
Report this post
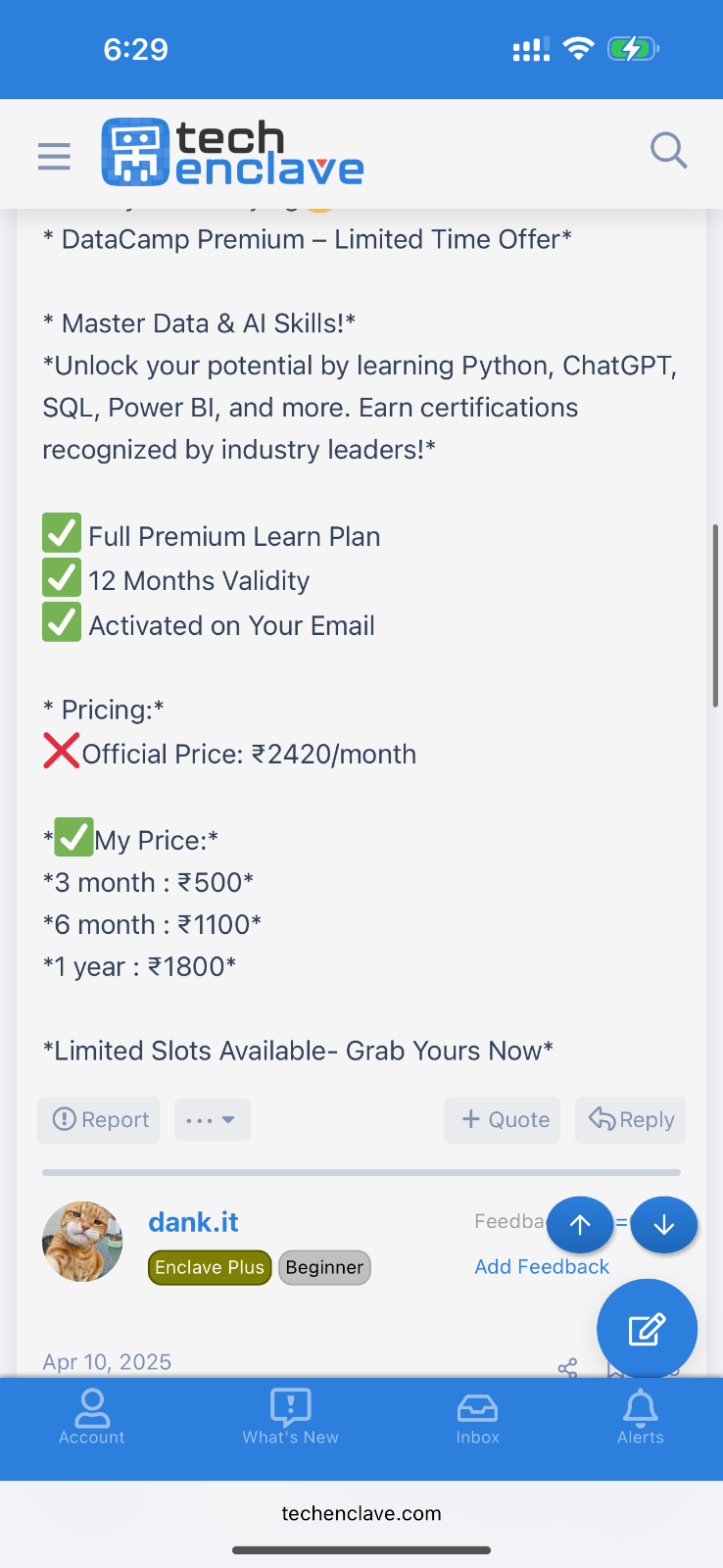(99, 1120)
